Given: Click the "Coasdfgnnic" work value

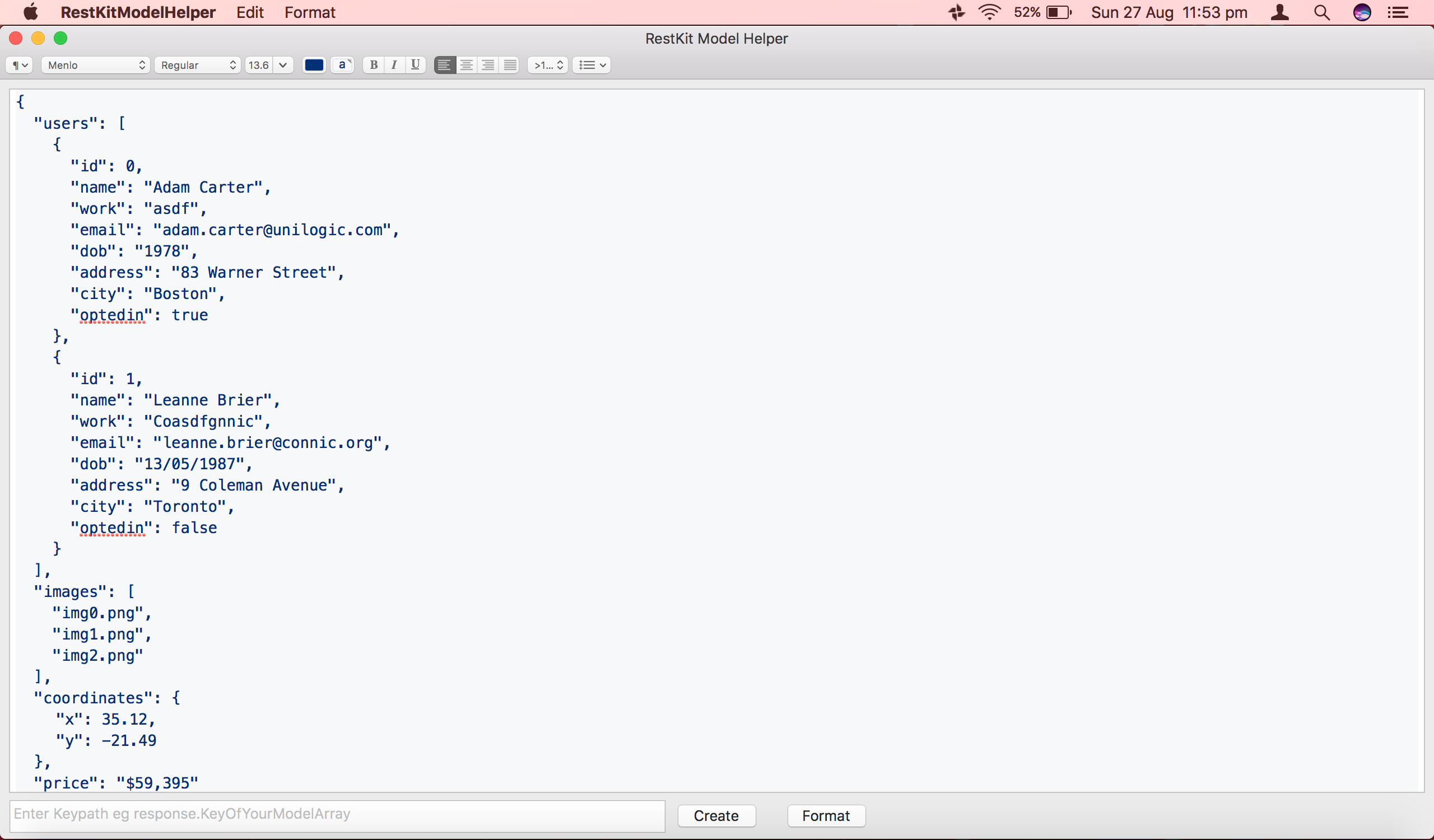Looking at the screenshot, I should [x=203, y=422].
